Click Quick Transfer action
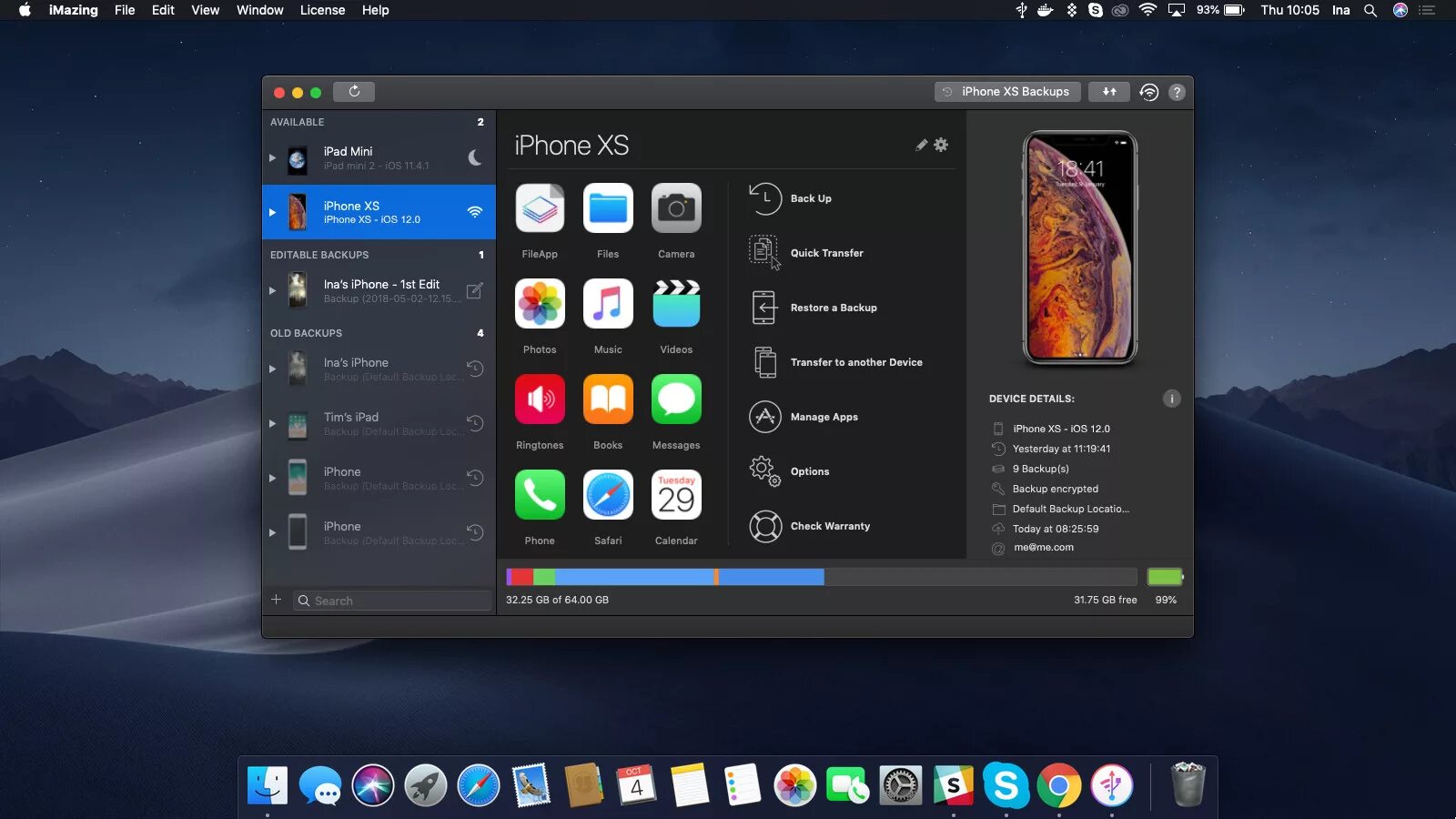 coord(806,253)
